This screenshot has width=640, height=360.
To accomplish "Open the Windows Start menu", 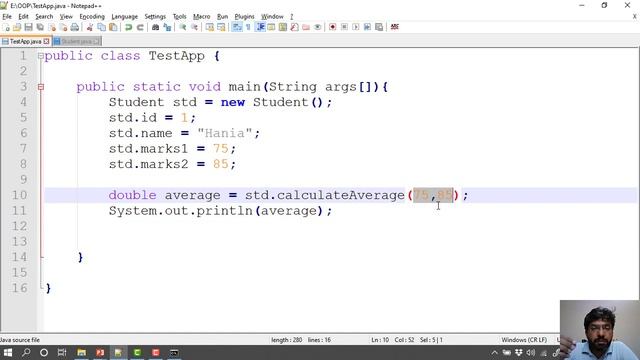I will (x=8, y=353).
